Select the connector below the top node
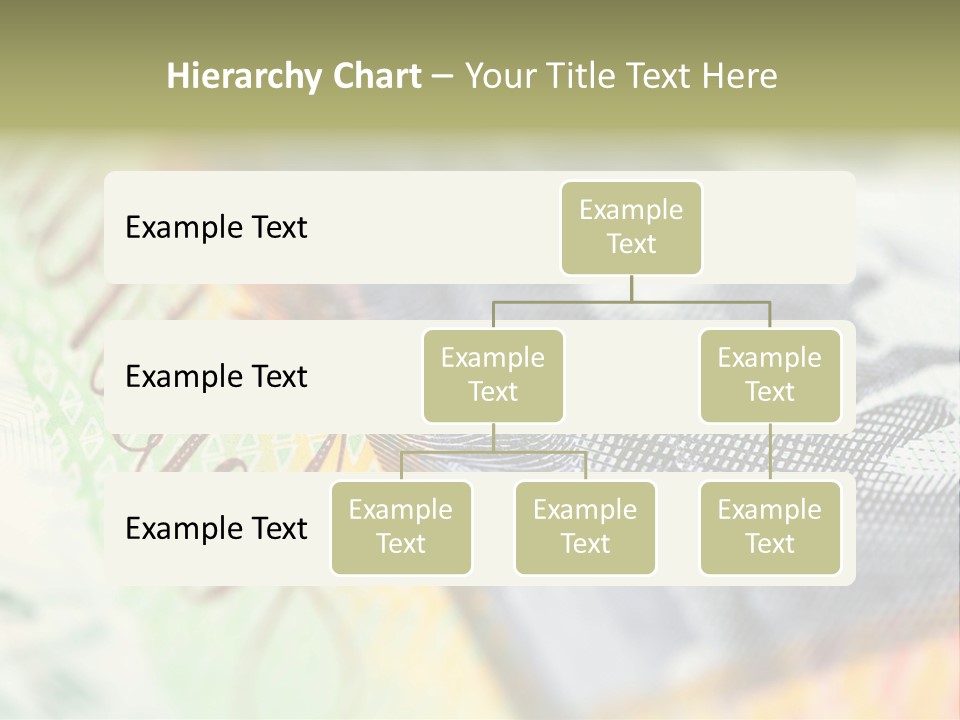 pos(631,290)
